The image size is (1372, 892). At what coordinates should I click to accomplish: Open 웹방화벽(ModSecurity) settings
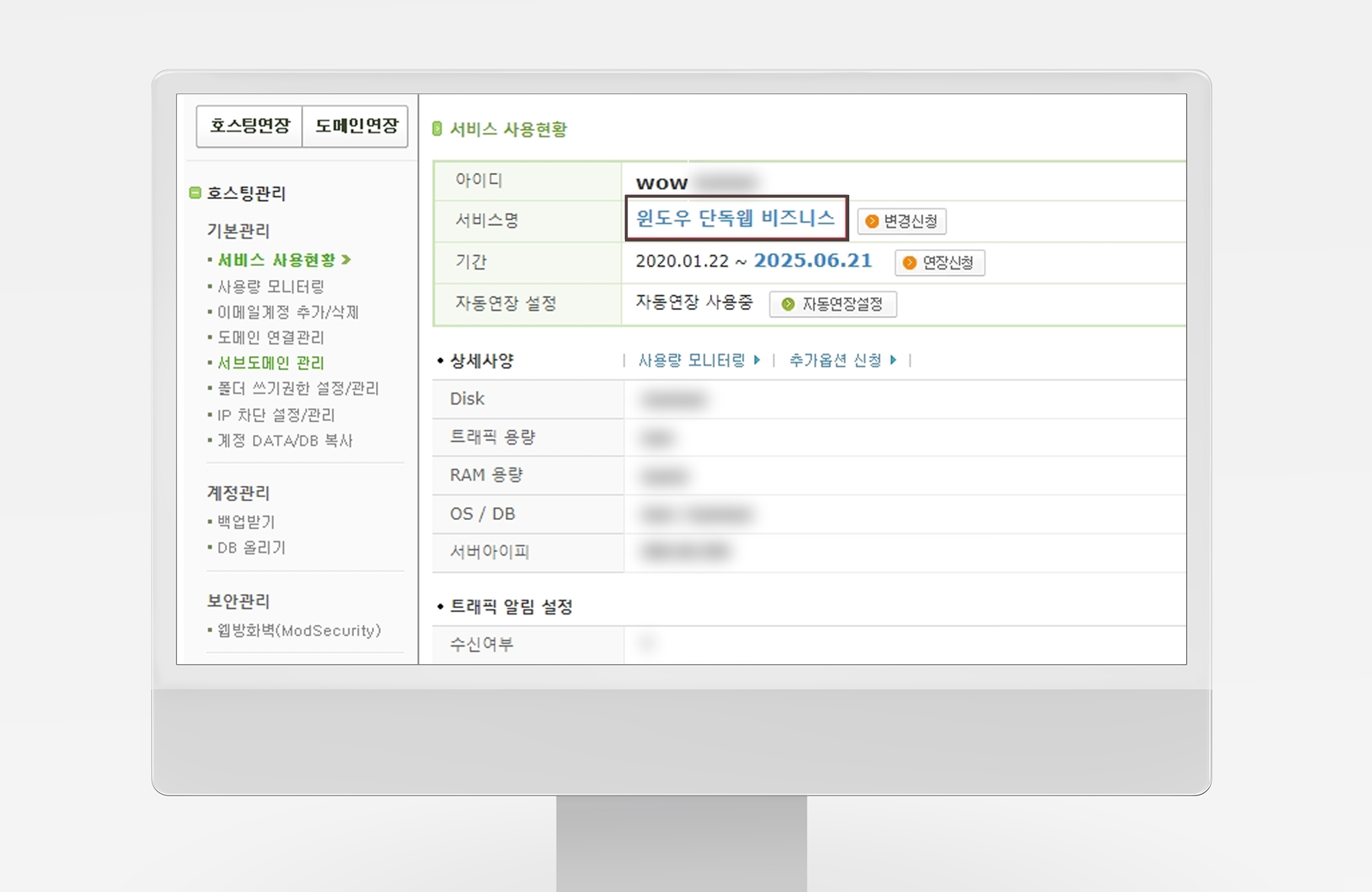click(x=299, y=631)
